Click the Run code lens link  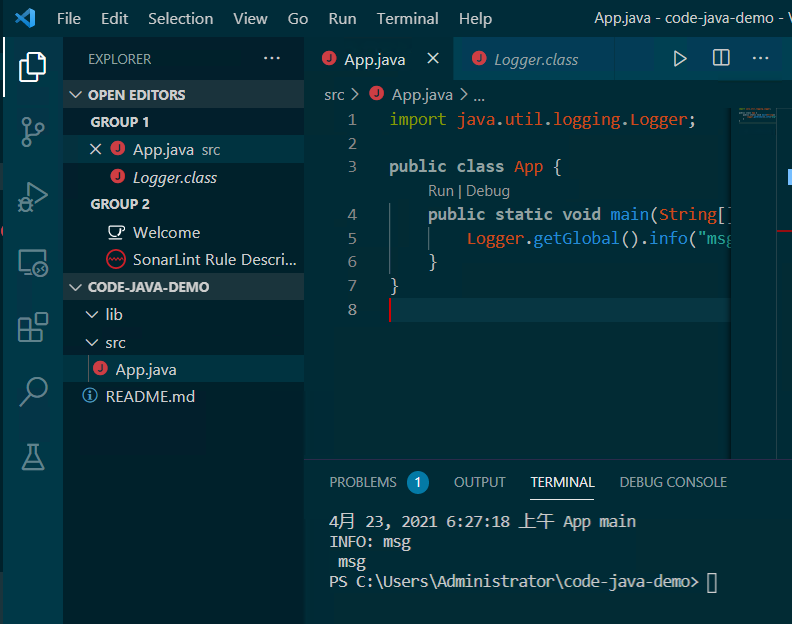(440, 191)
